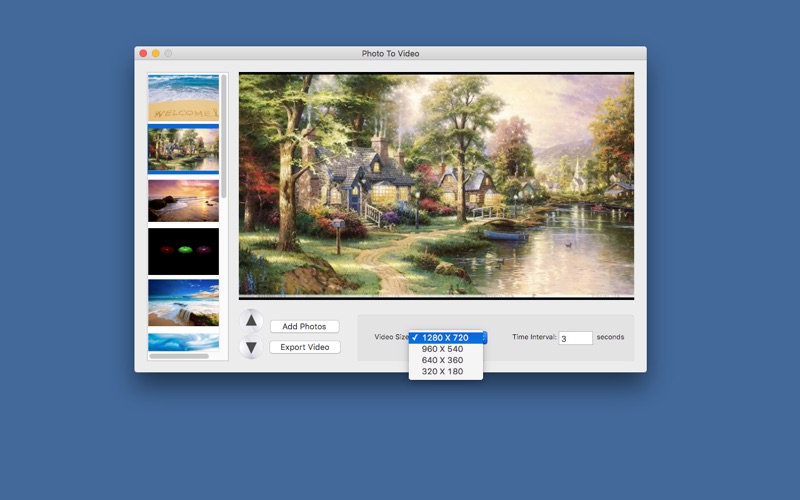This screenshot has height=500, width=800.
Task: Select the cottage painting thumbnail
Action: (x=184, y=149)
